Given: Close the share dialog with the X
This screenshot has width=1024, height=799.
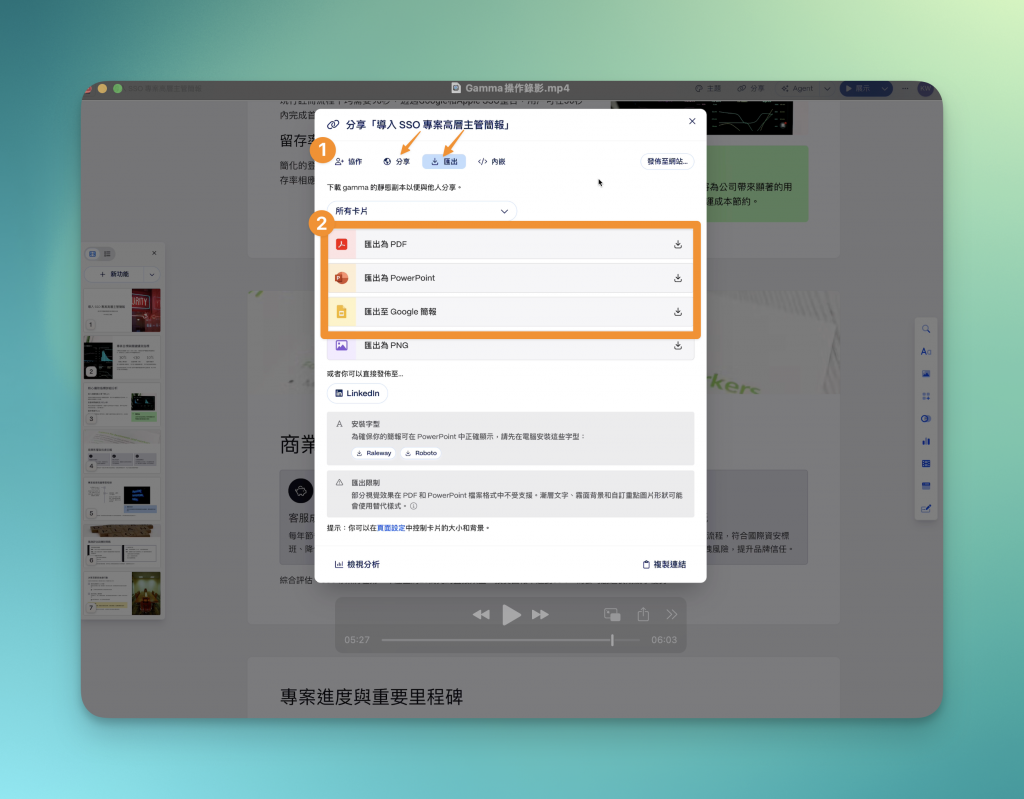Looking at the screenshot, I should (x=692, y=122).
